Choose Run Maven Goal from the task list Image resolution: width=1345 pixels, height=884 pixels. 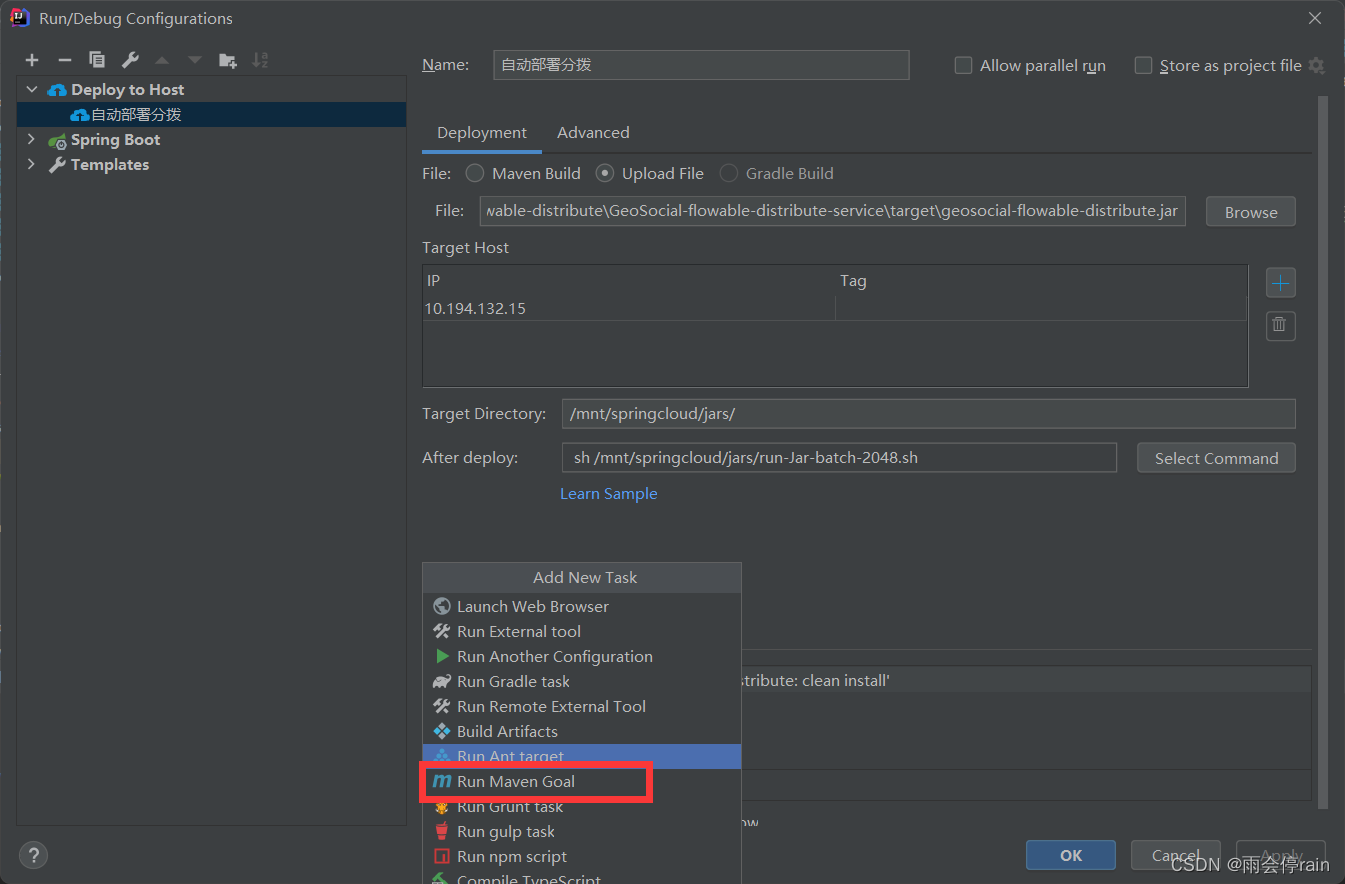click(x=582, y=781)
